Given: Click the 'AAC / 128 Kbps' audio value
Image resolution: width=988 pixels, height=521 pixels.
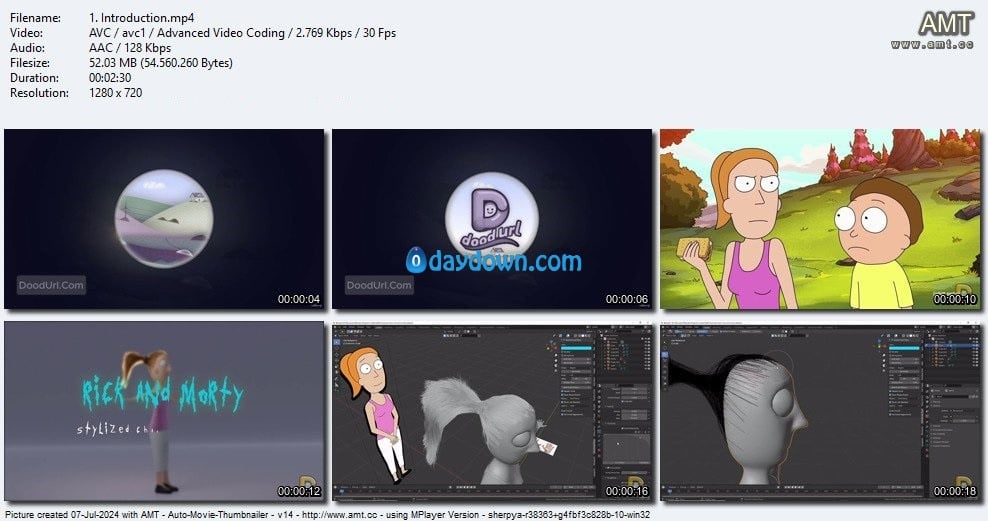Looking at the screenshot, I should click(x=130, y=48).
